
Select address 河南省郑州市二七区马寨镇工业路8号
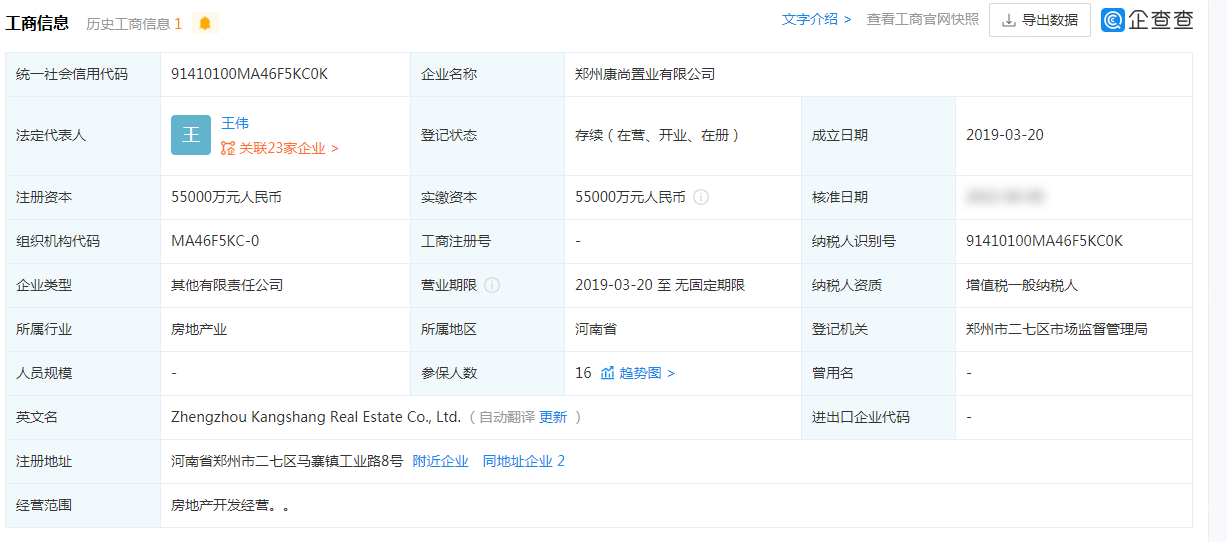click(x=287, y=461)
